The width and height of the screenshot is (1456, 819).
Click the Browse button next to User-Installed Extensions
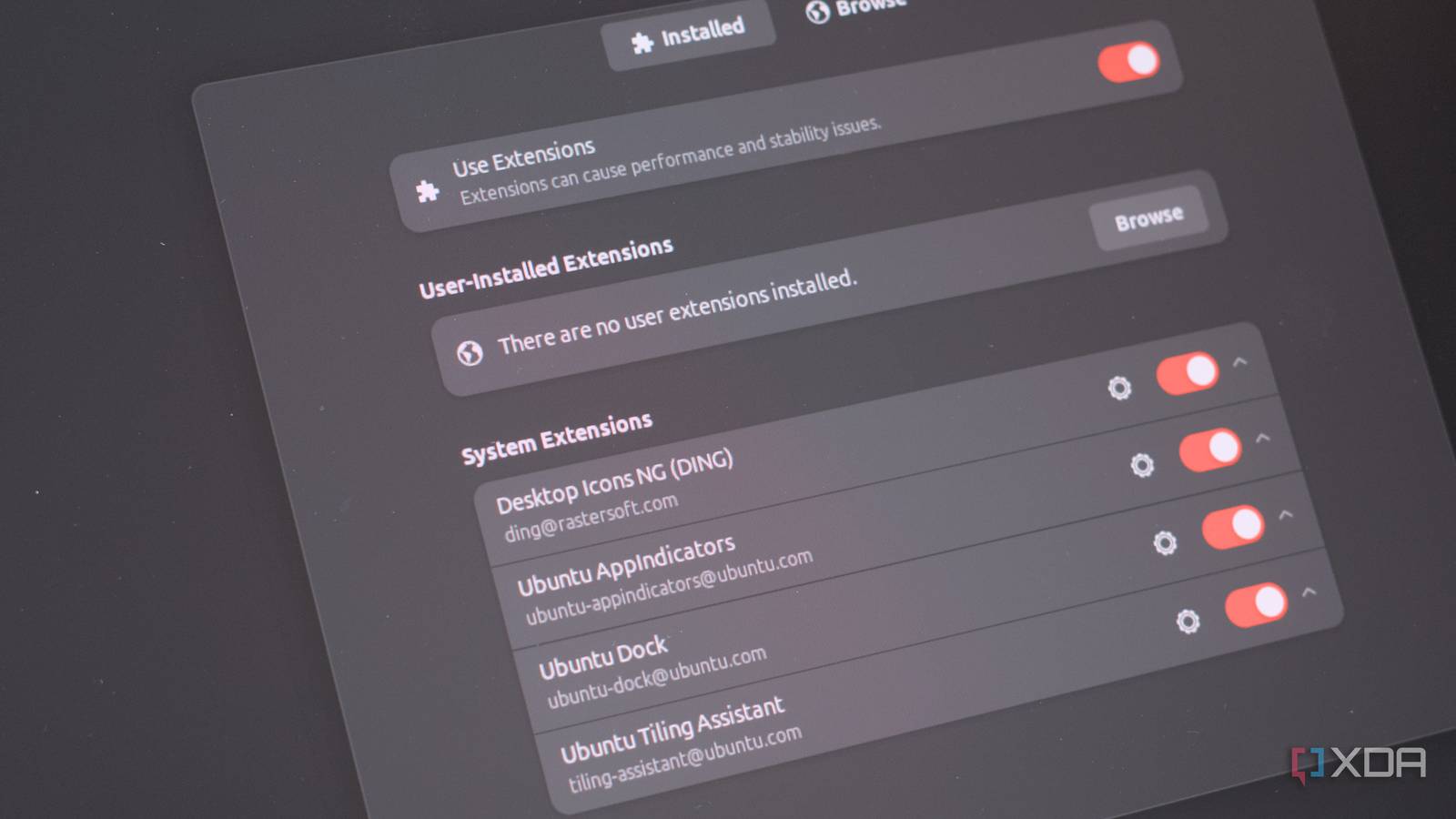coord(1148,217)
